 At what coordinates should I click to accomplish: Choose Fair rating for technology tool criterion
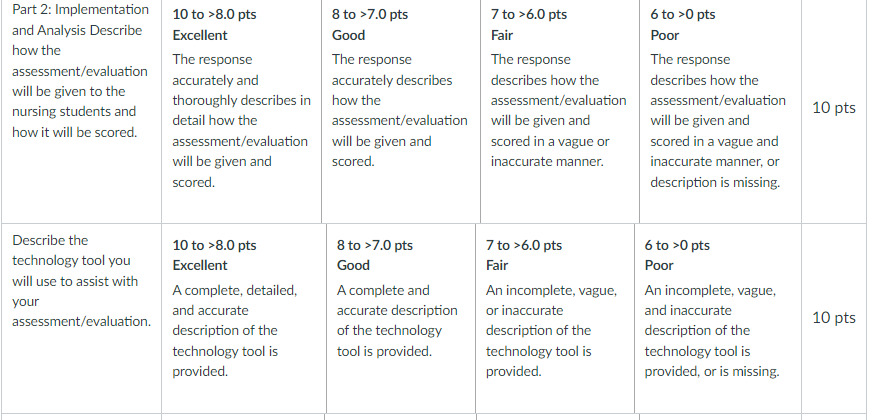555,318
